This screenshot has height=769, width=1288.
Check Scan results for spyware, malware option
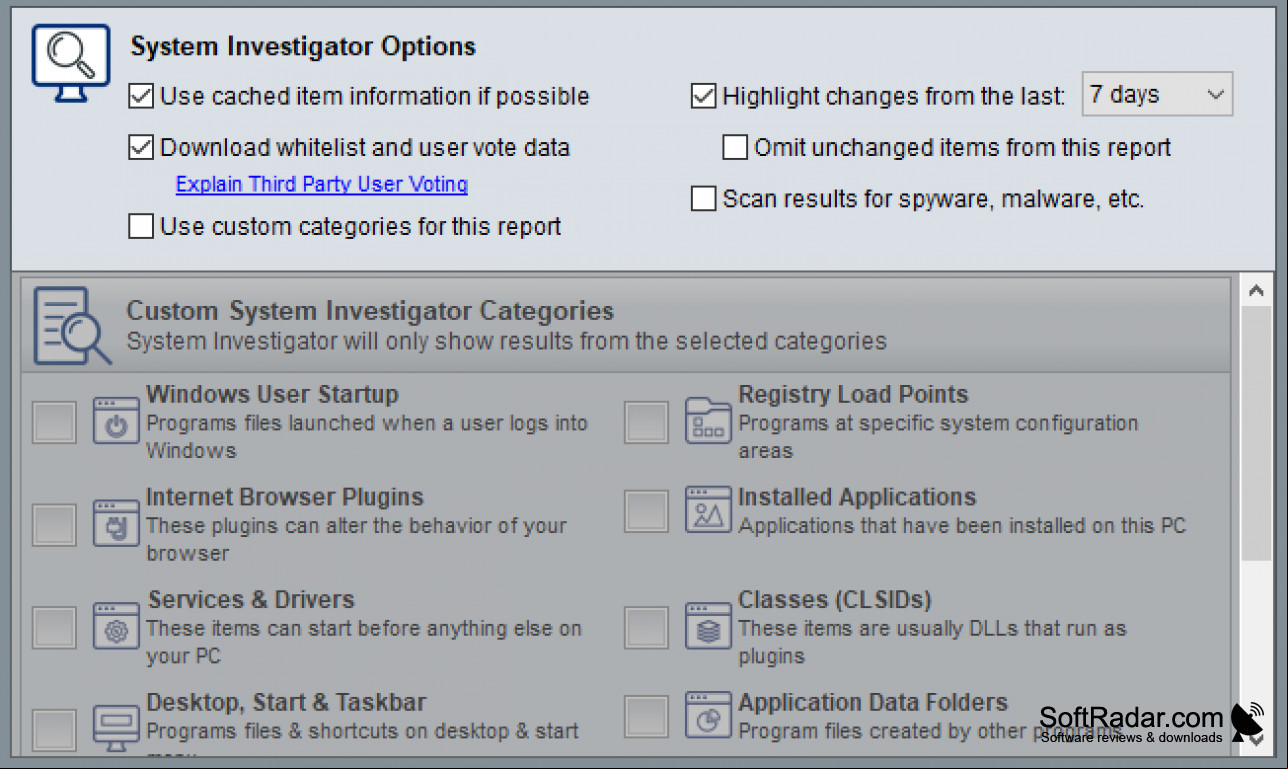pyautogui.click(x=703, y=199)
